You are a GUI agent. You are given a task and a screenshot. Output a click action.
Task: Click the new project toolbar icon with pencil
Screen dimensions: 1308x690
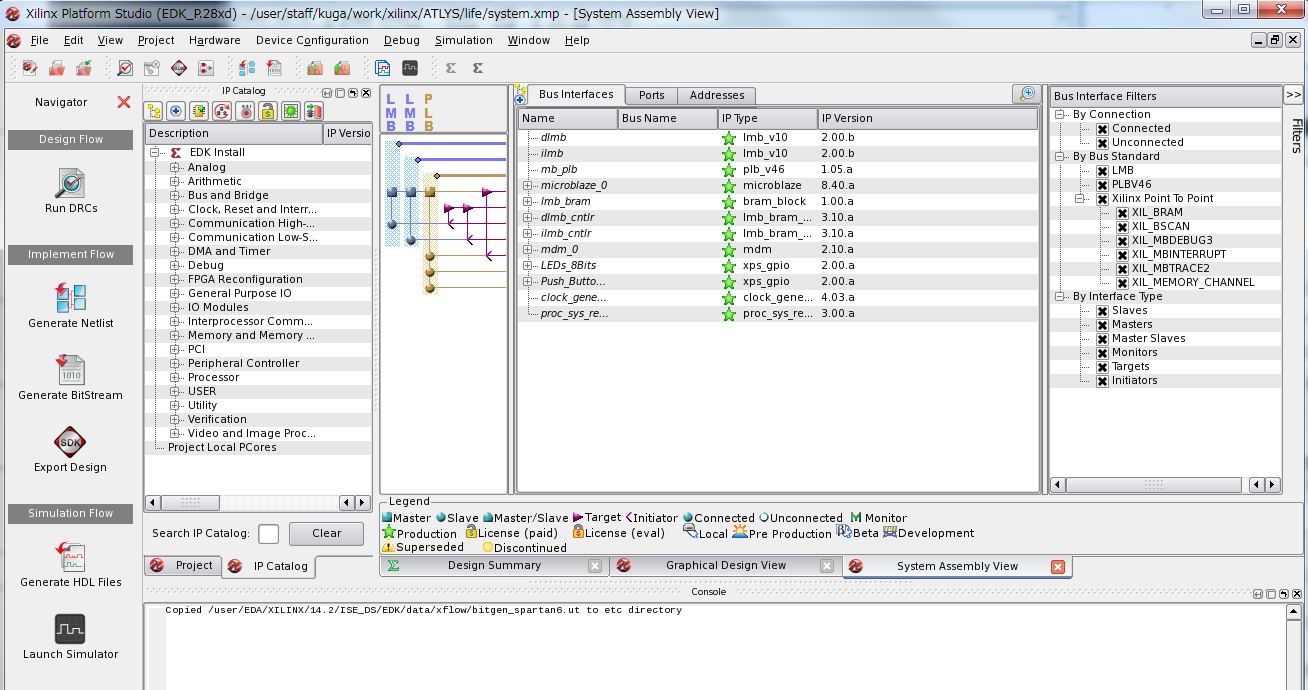pyautogui.click(x=30, y=68)
